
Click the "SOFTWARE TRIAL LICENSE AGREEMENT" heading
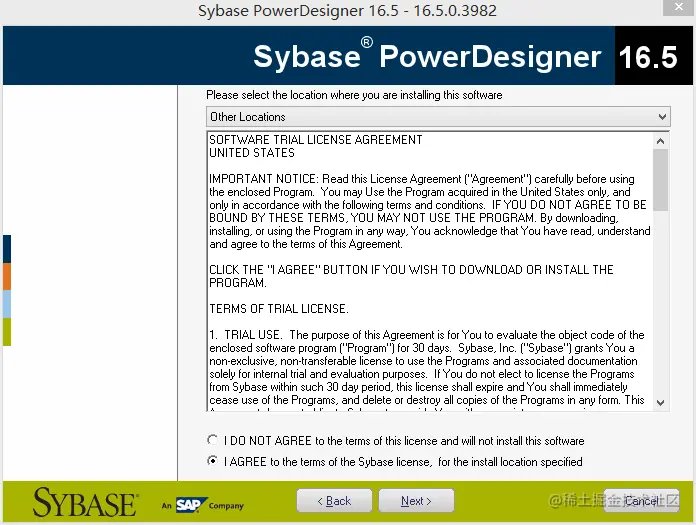(x=316, y=140)
